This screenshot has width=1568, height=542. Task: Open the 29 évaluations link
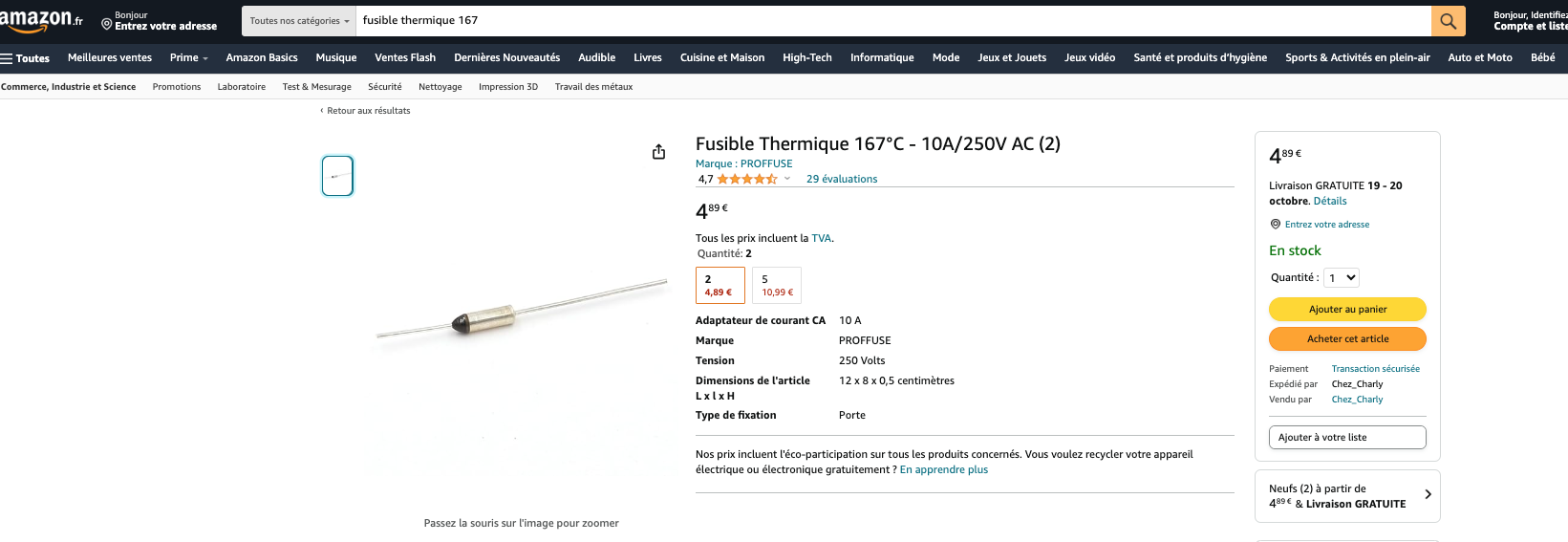pos(842,179)
